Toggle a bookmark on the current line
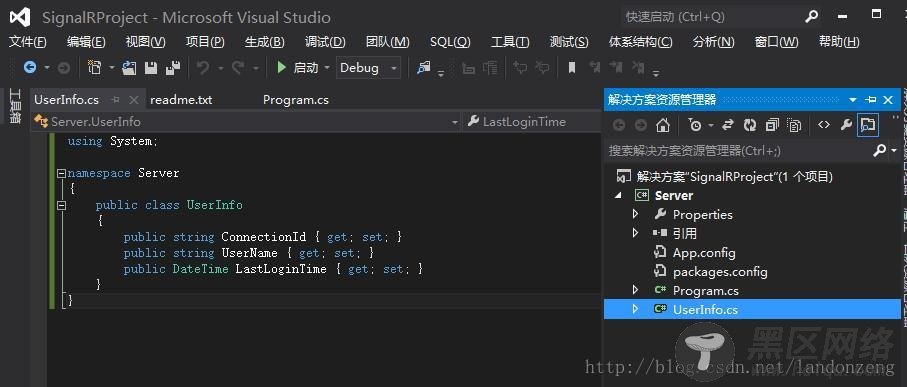Image resolution: width=907 pixels, height=387 pixels. coord(572,68)
